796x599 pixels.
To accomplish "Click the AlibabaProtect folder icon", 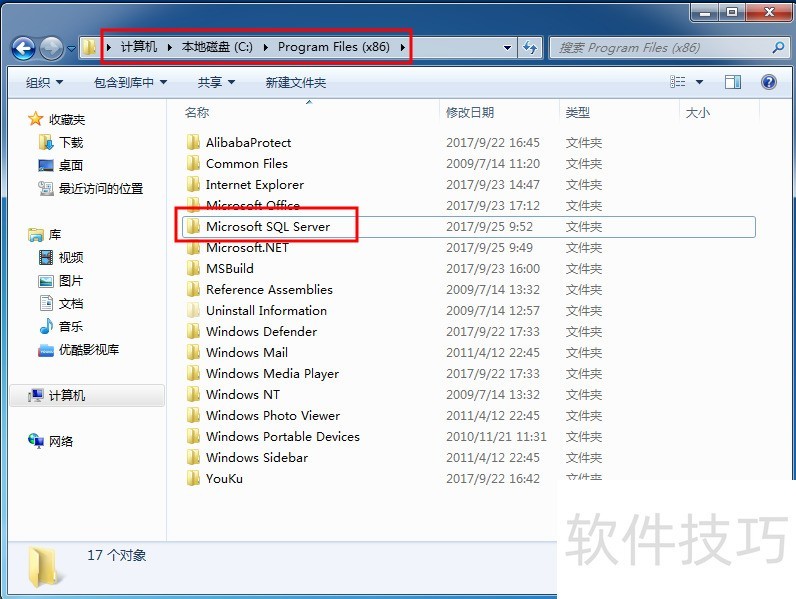I will click(x=193, y=142).
